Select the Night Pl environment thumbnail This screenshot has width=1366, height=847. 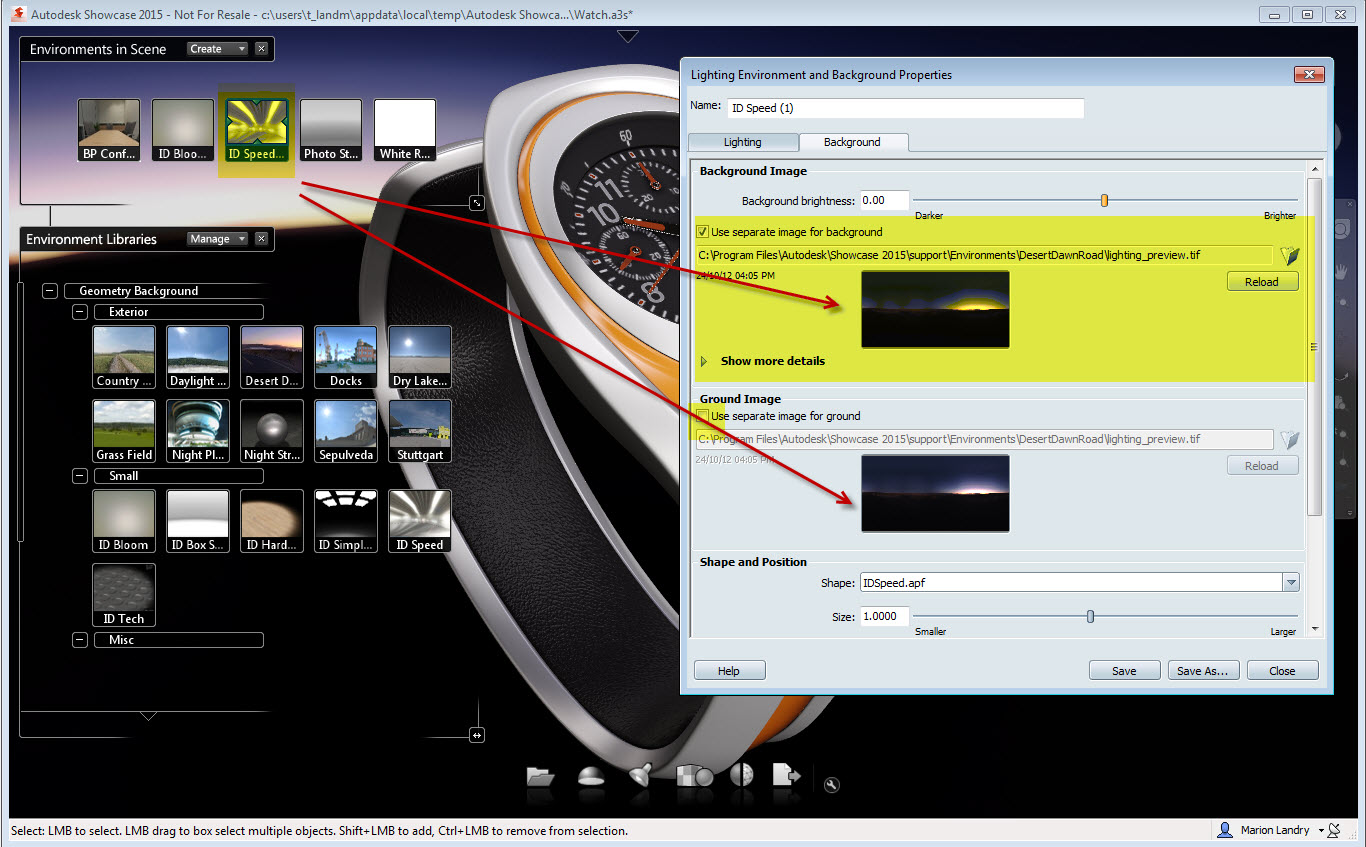click(198, 431)
